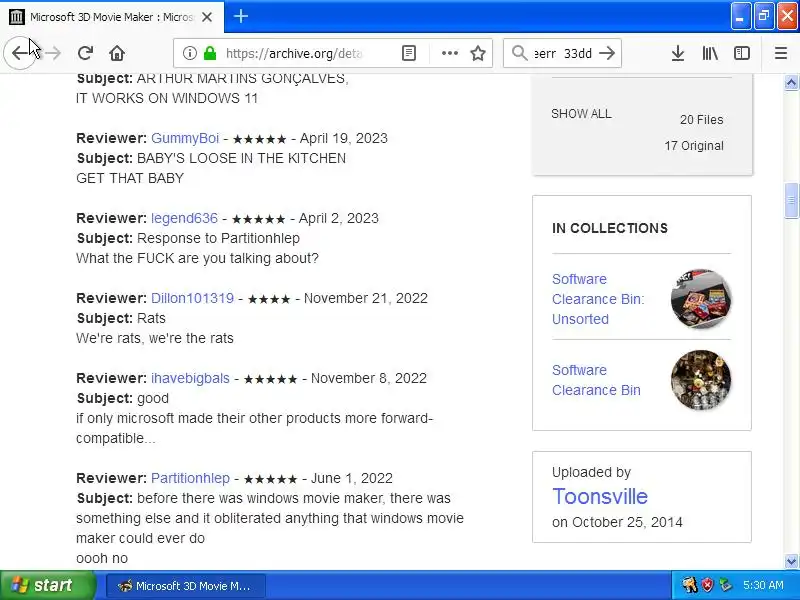The width and height of the screenshot is (800, 600).
Task: Click the four-star rating beside Dillon101319
Action: tap(269, 299)
